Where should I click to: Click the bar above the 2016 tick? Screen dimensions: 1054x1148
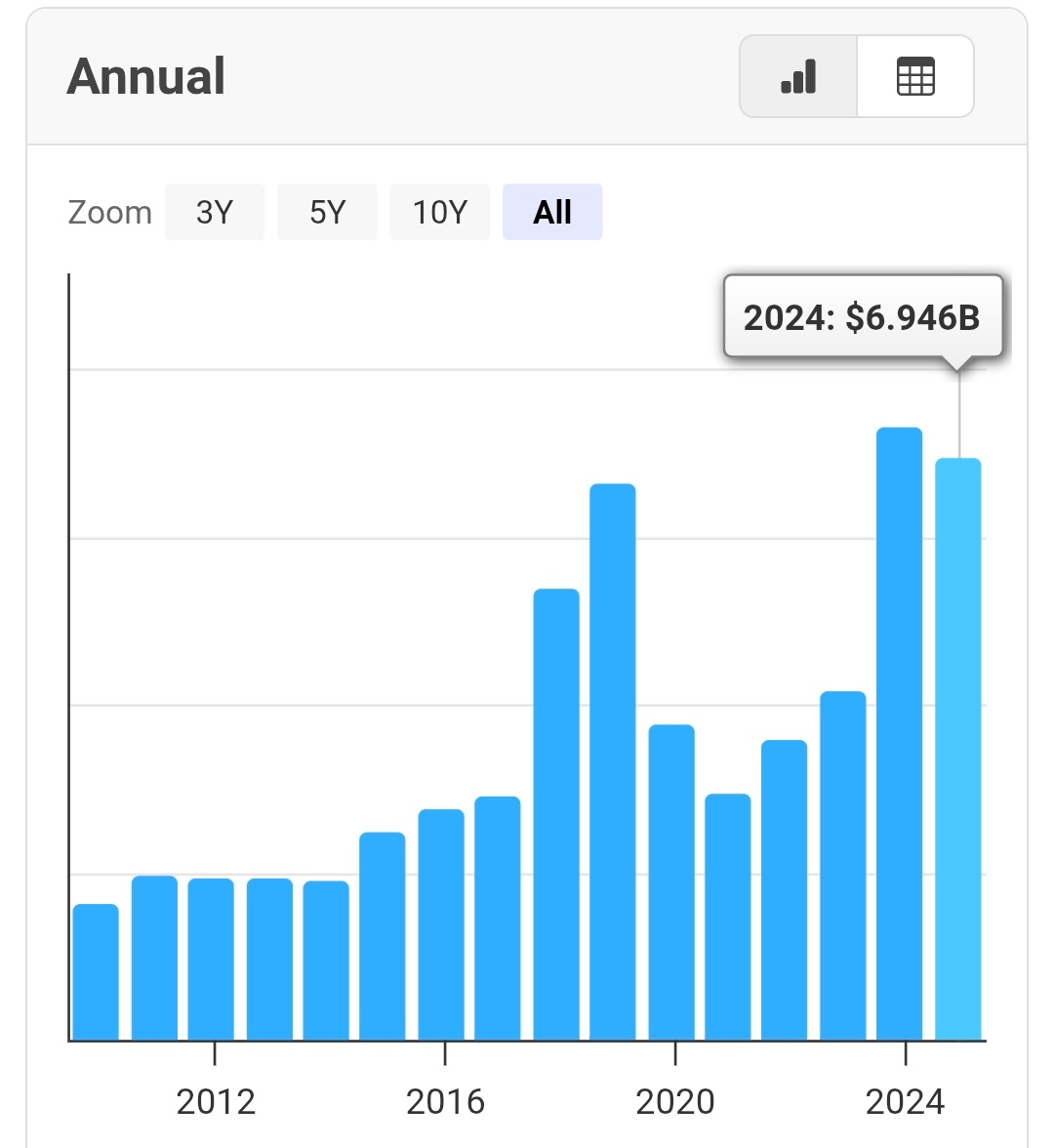click(441, 924)
